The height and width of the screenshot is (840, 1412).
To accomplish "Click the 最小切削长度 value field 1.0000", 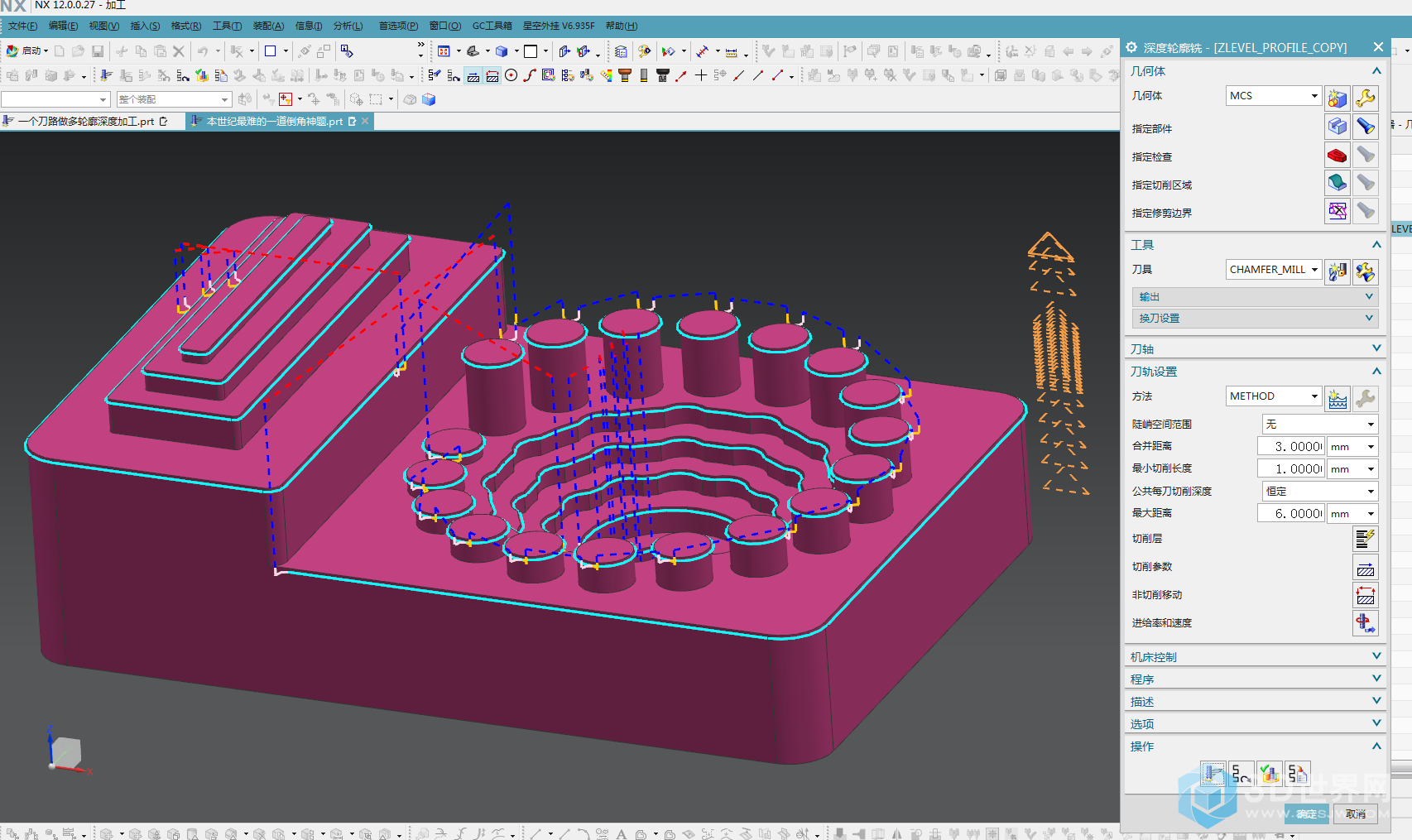I will click(1290, 469).
